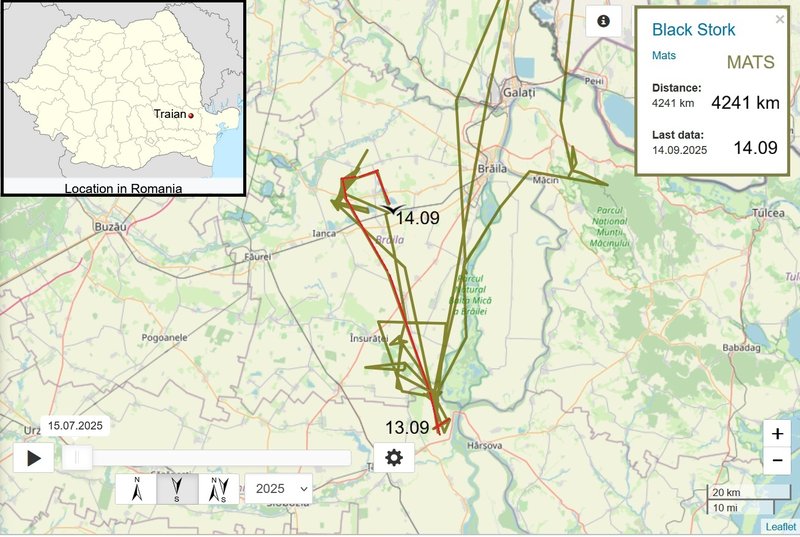Screen dimensions: 800x537
Task: Click the Buzău city label
Action: [110, 227]
